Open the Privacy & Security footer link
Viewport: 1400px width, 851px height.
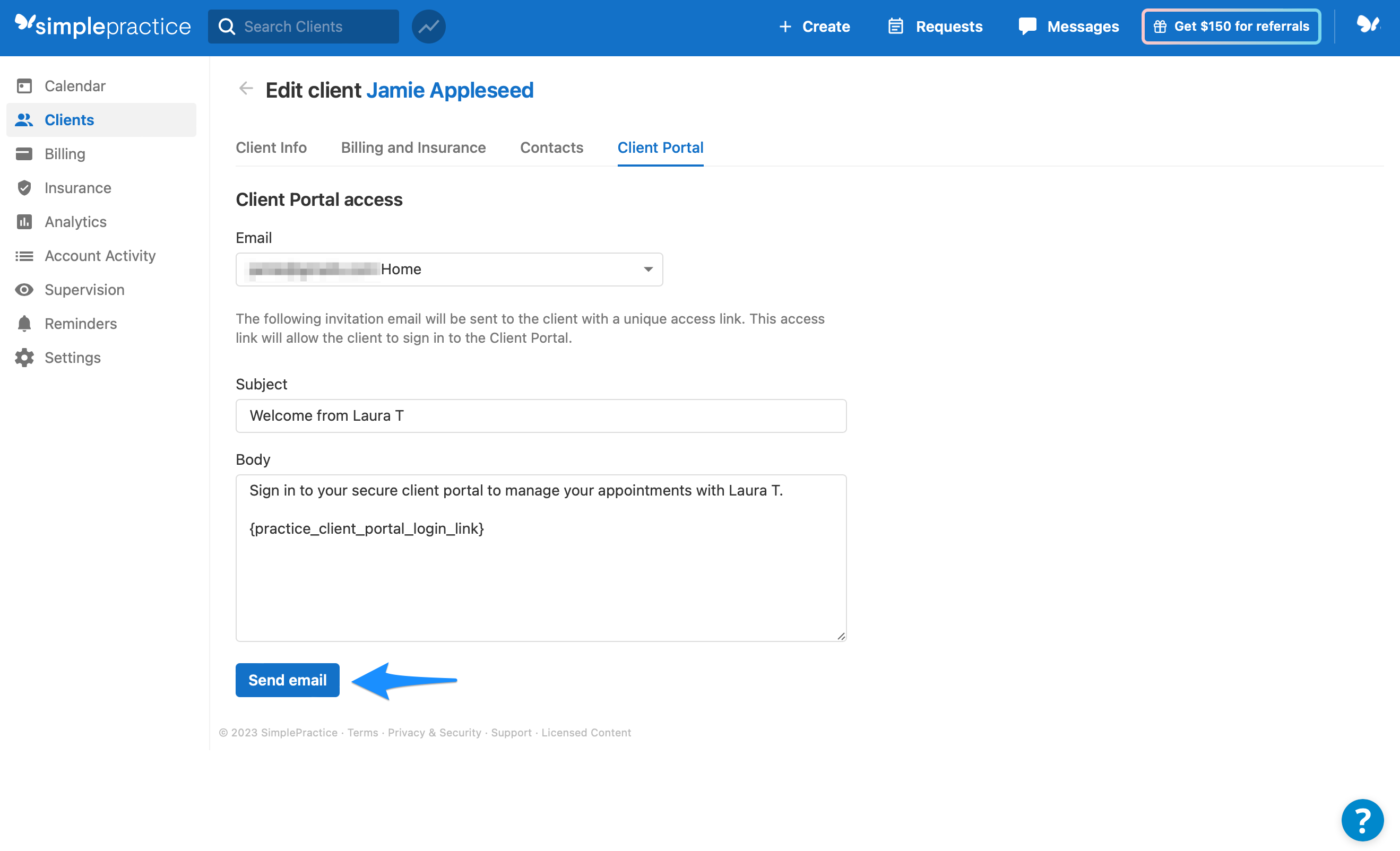(434, 732)
